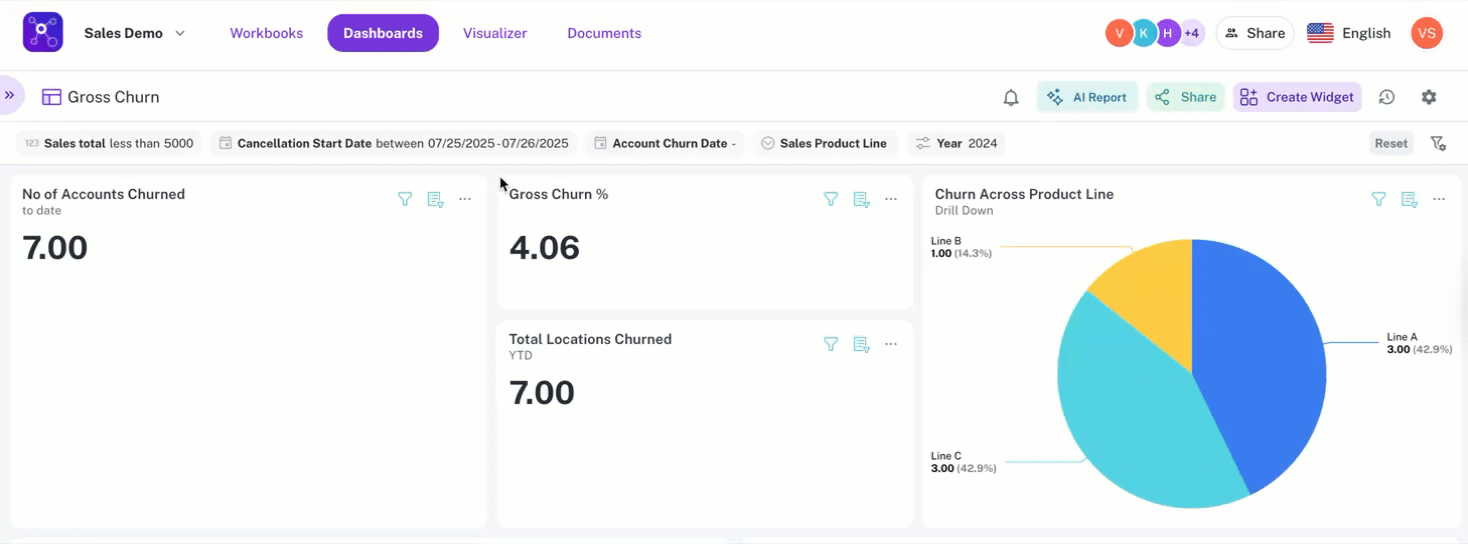Click the clear filters funnel icon
Screen dimensions: 1468x544
tap(1438, 143)
